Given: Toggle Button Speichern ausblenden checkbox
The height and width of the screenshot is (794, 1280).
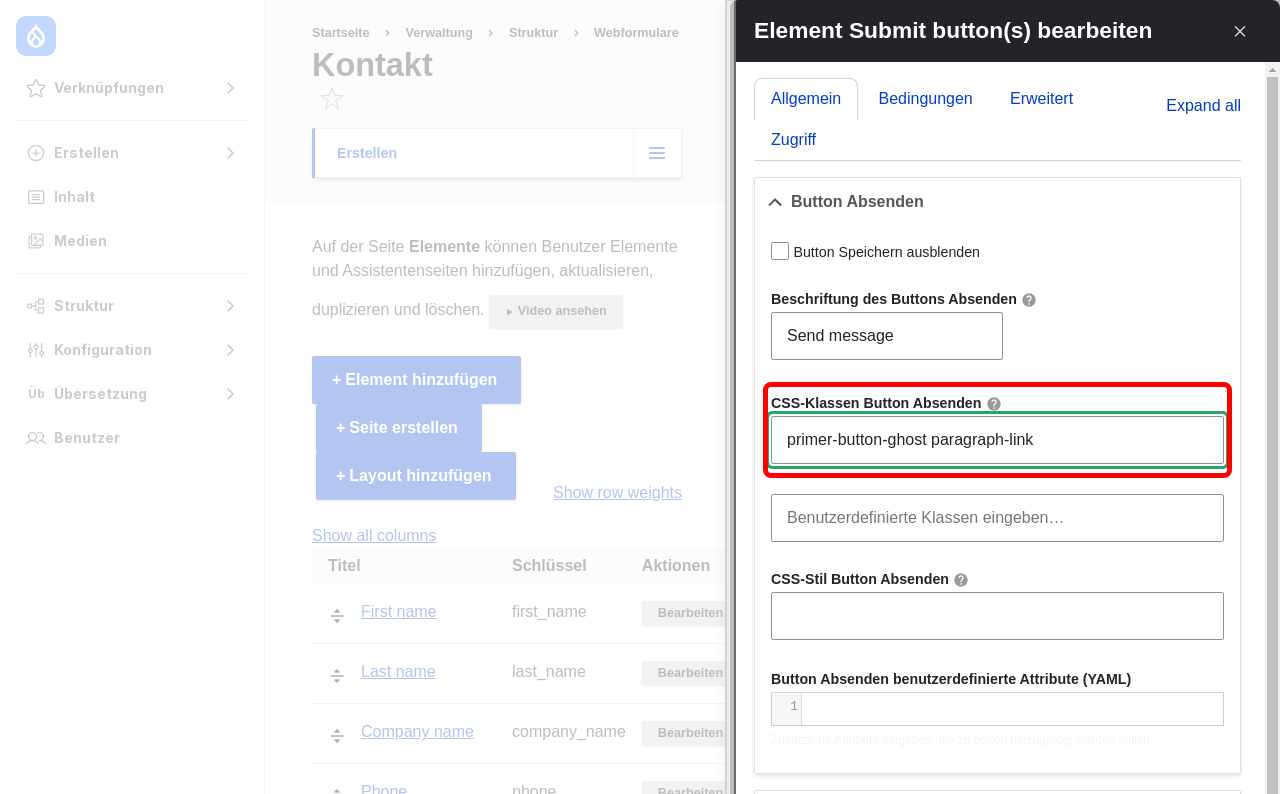Looking at the screenshot, I should point(780,251).
